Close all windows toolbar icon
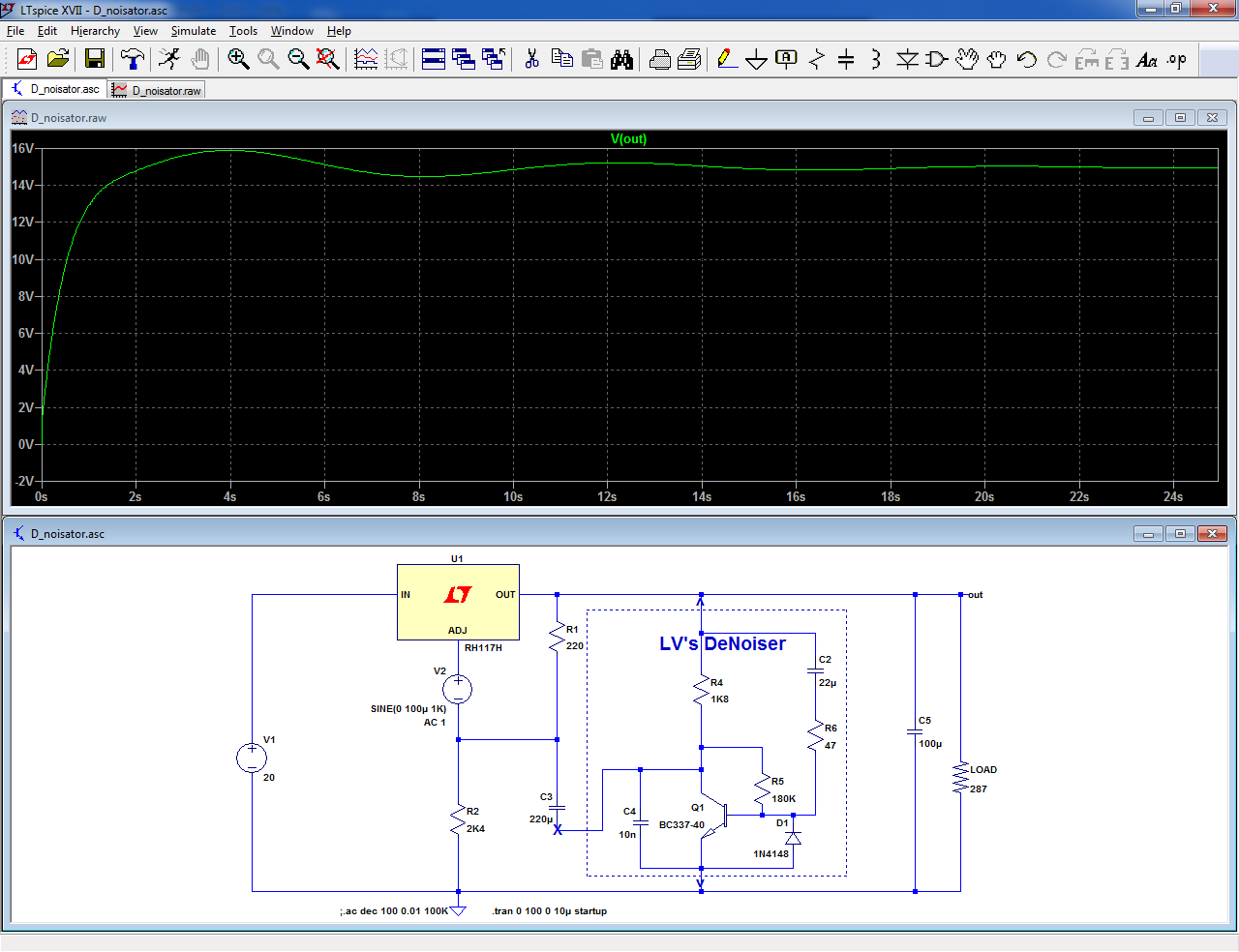Screen dimensions: 1239x952 tap(494, 60)
